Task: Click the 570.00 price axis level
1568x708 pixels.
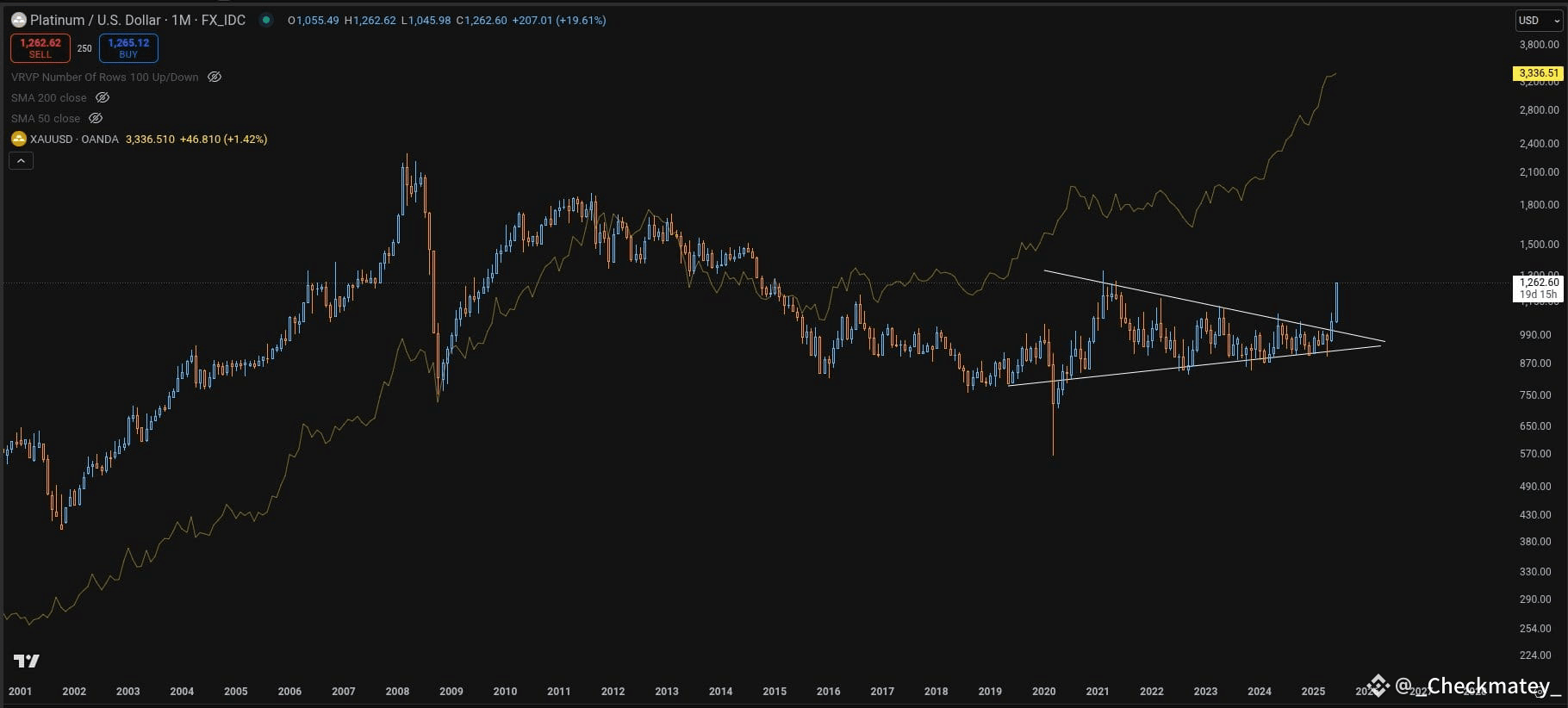Action: click(x=1535, y=454)
